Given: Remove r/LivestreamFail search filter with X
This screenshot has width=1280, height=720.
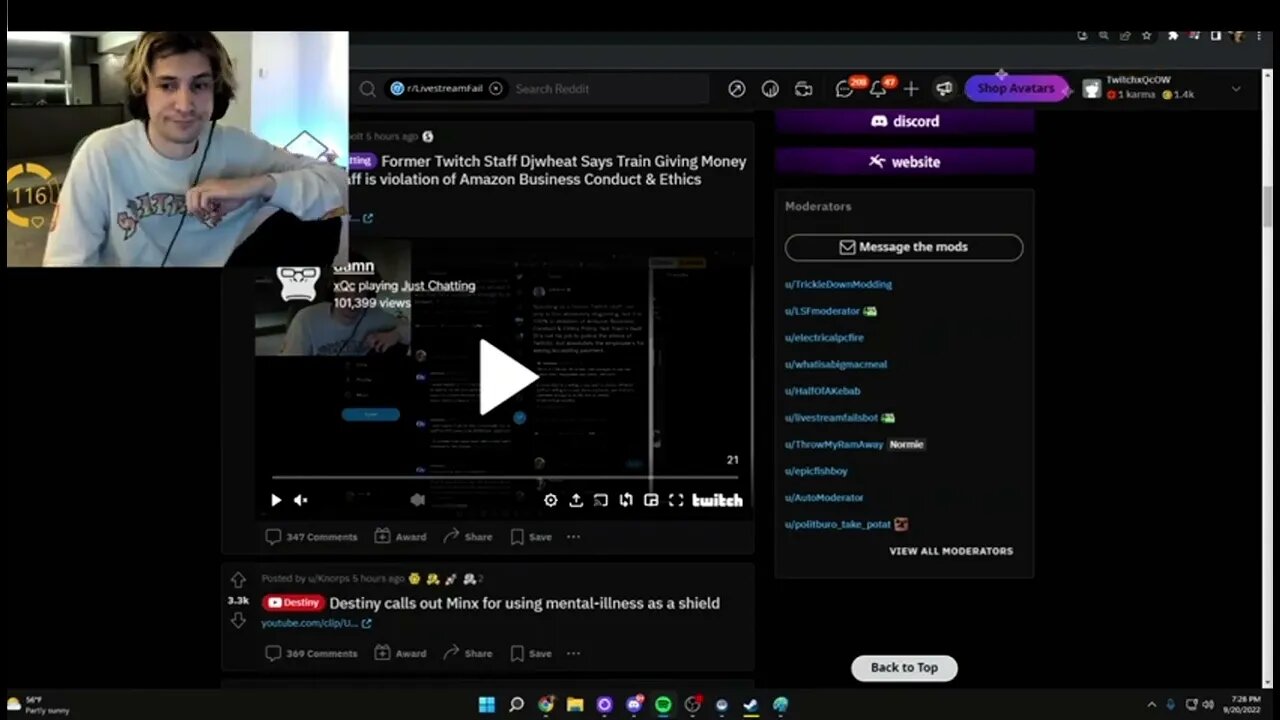Looking at the screenshot, I should [x=496, y=89].
